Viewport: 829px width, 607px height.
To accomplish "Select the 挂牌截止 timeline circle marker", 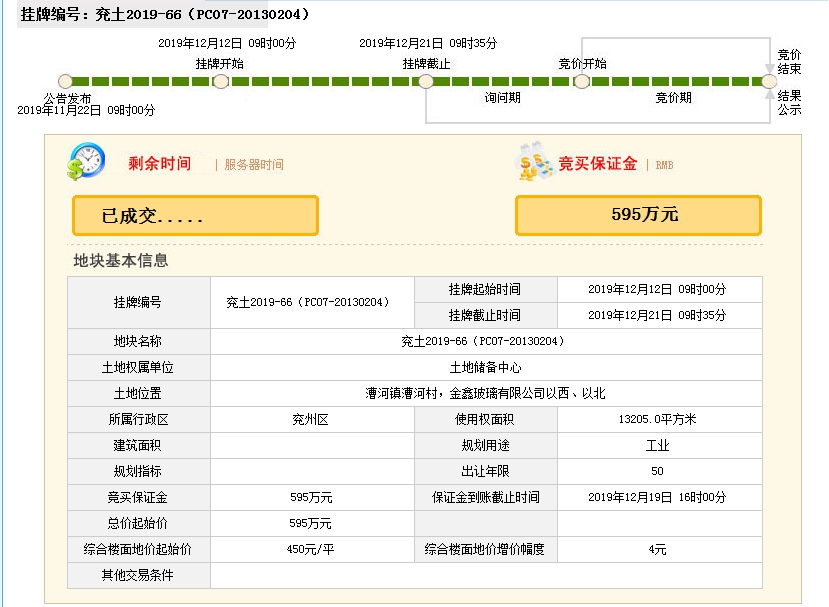I will (x=426, y=81).
